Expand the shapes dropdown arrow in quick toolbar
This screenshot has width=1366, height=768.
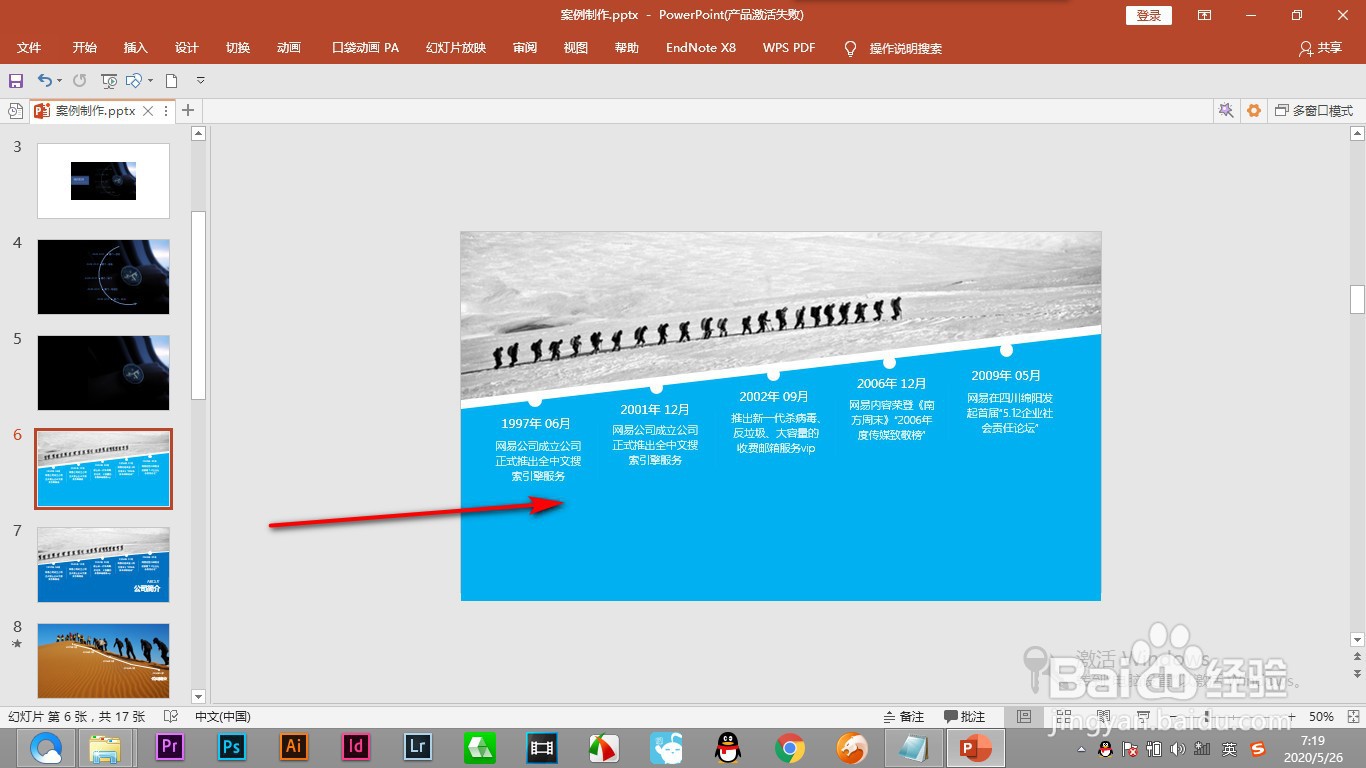(150, 81)
